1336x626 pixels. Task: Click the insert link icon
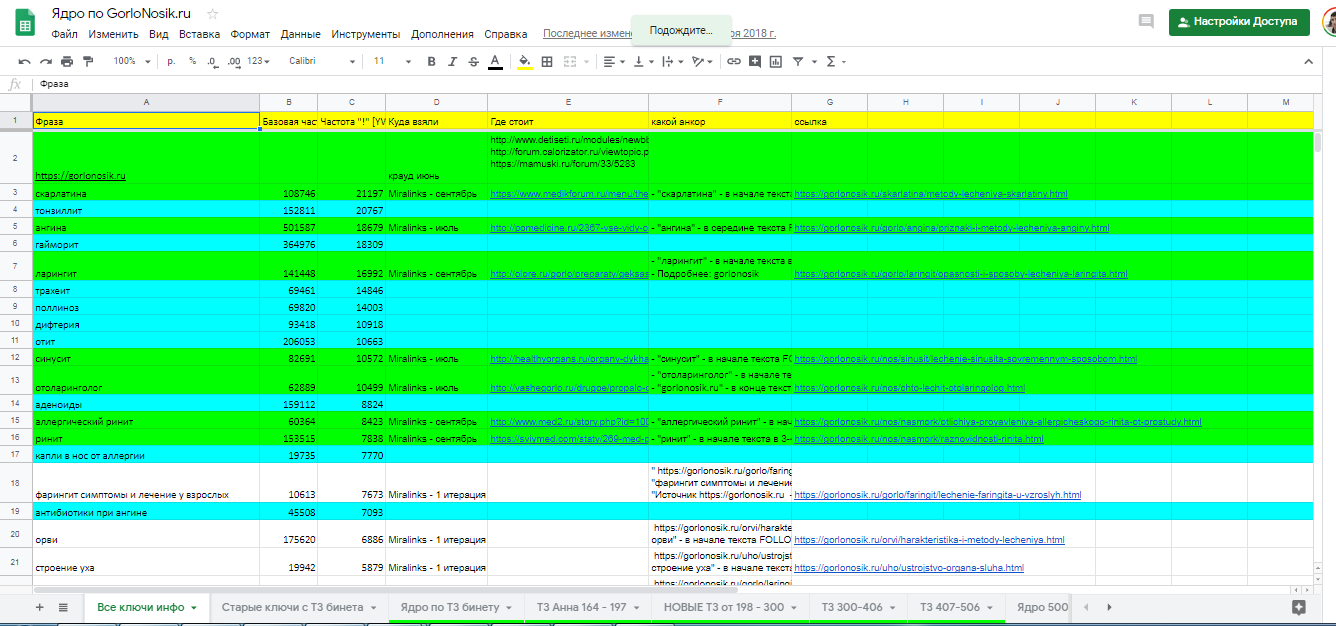pyautogui.click(x=733, y=62)
